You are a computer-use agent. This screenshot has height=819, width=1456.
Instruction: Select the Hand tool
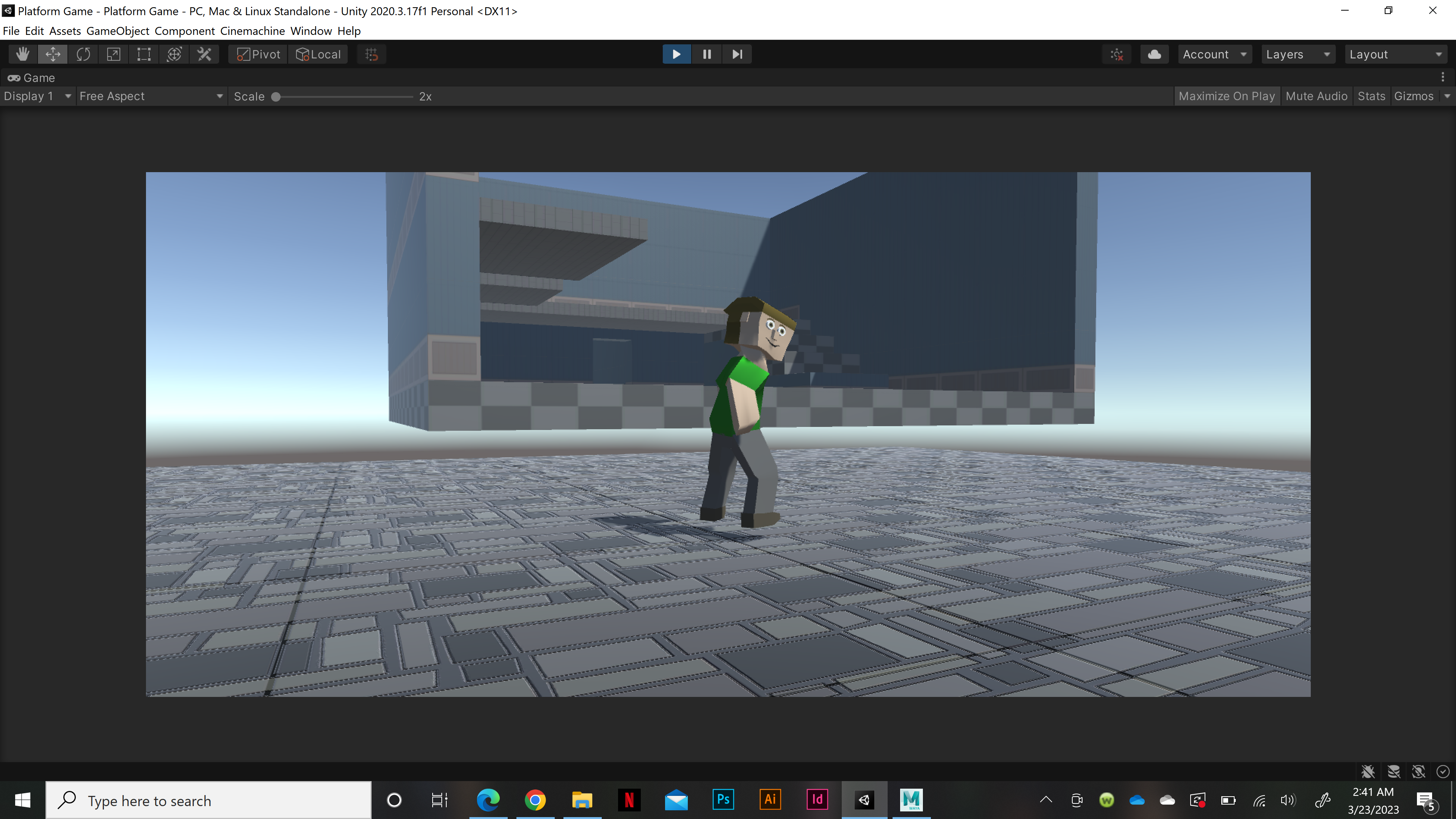(x=23, y=54)
